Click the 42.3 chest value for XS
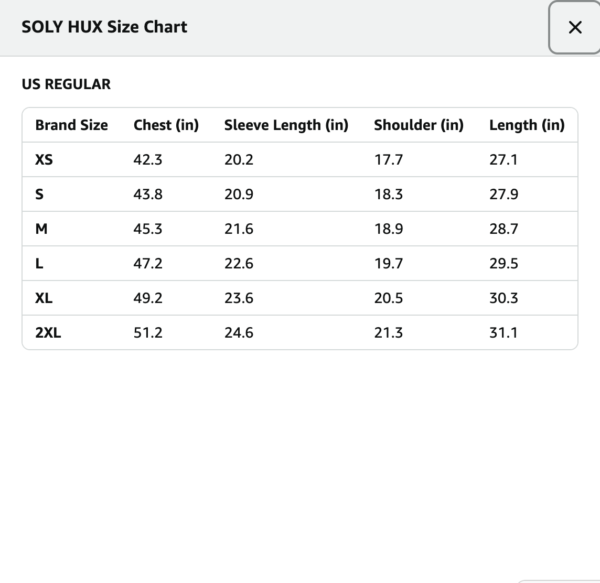The width and height of the screenshot is (600, 583). (x=148, y=159)
